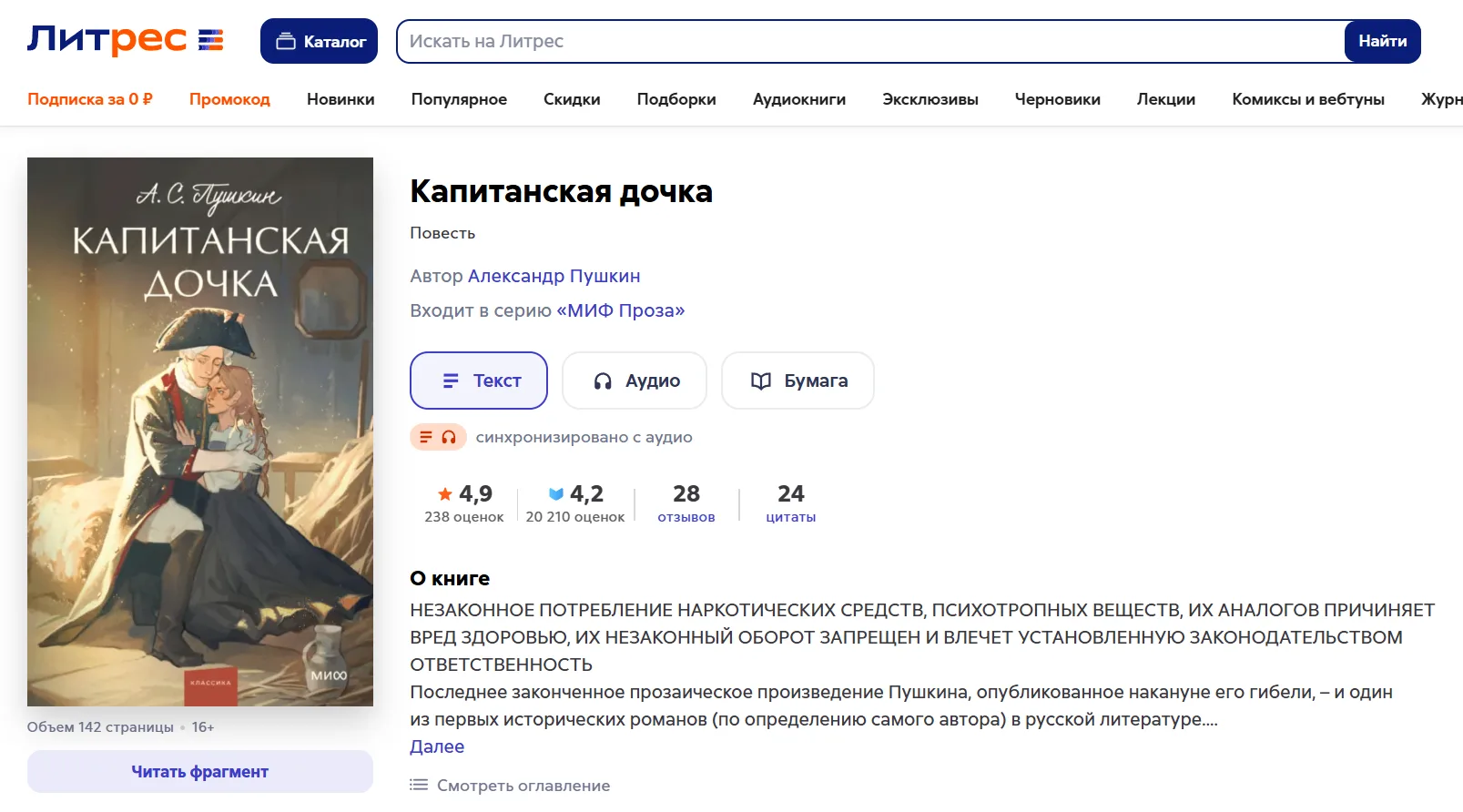This screenshot has width=1463, height=812.
Task: Focus the Искать на Литрес search field
Action: pyautogui.click(x=870, y=41)
